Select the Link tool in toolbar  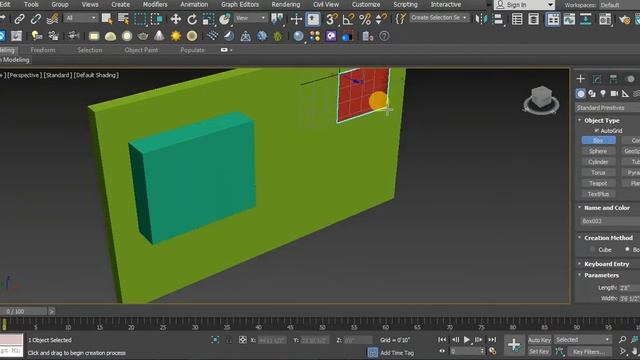(19, 19)
